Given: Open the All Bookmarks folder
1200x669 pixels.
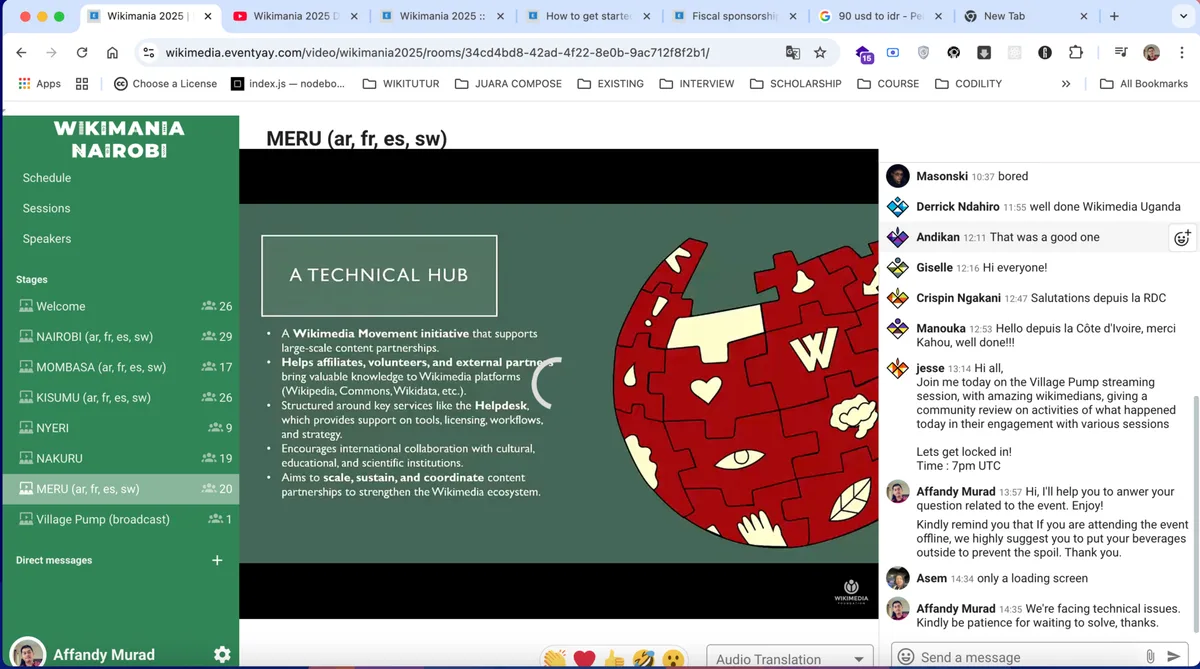Looking at the screenshot, I should 1144,84.
